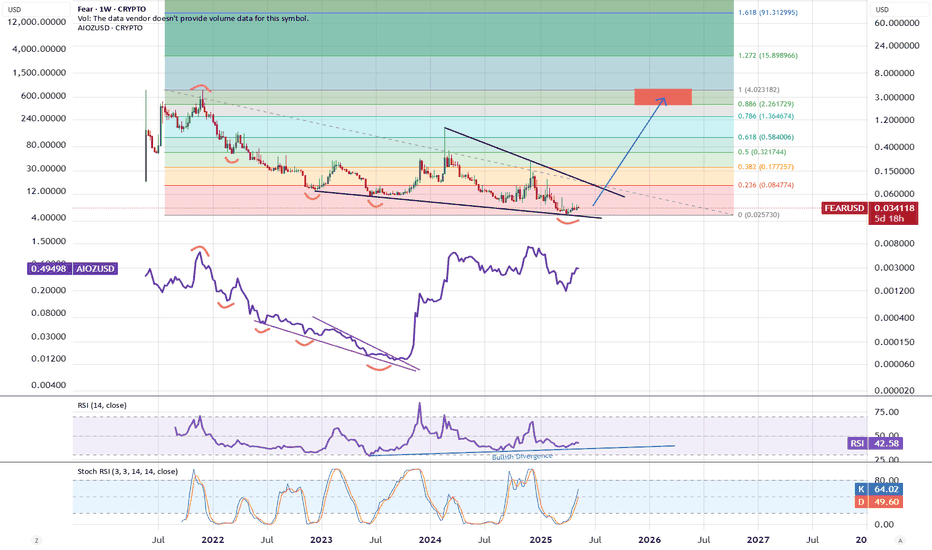This screenshot has height=550, width=932.
Task: Click the 240.00000 left axis value
Action: [x=43, y=119]
